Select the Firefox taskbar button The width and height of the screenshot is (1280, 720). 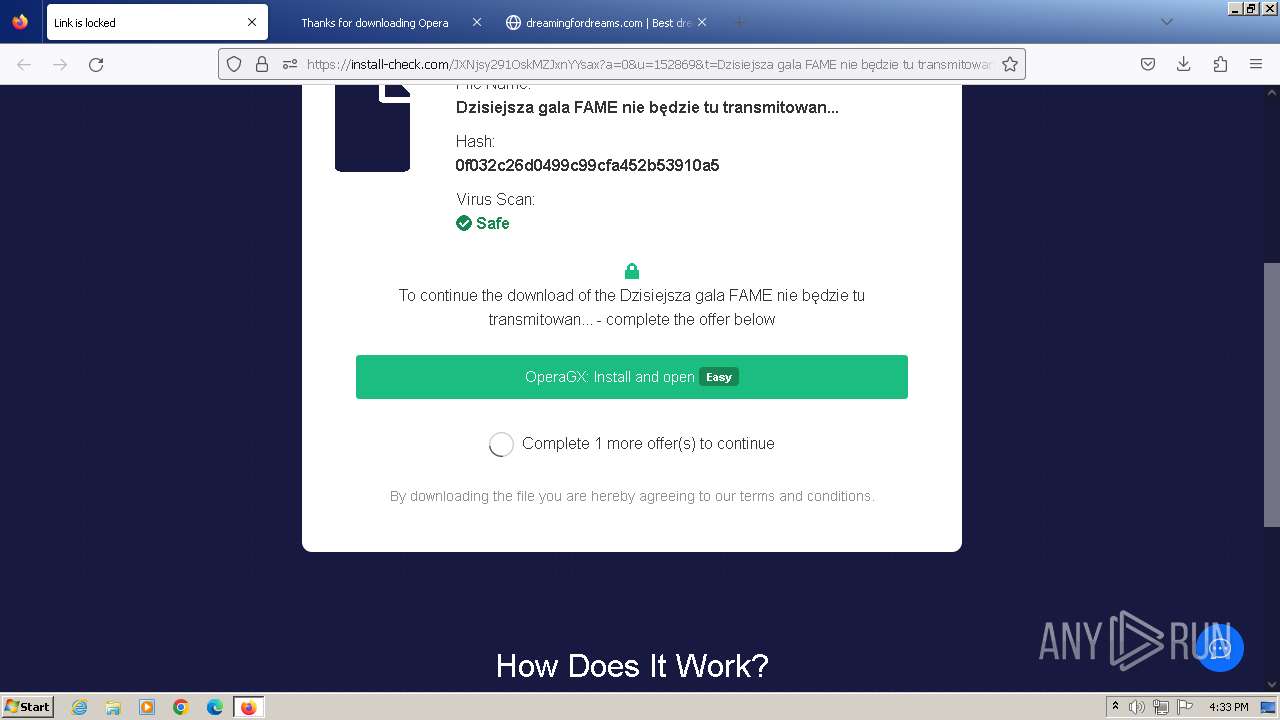point(249,707)
